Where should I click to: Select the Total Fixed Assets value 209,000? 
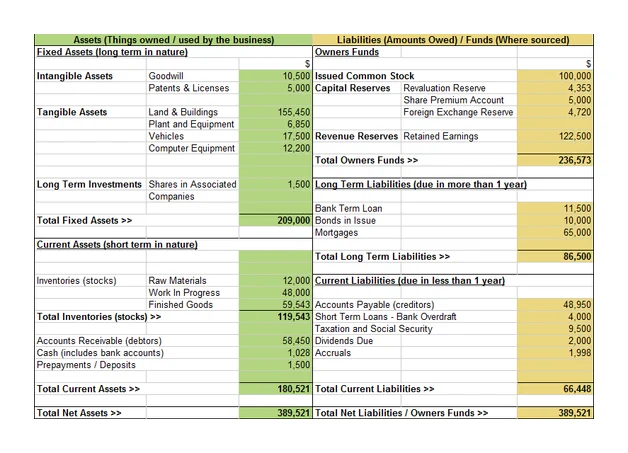294,221
